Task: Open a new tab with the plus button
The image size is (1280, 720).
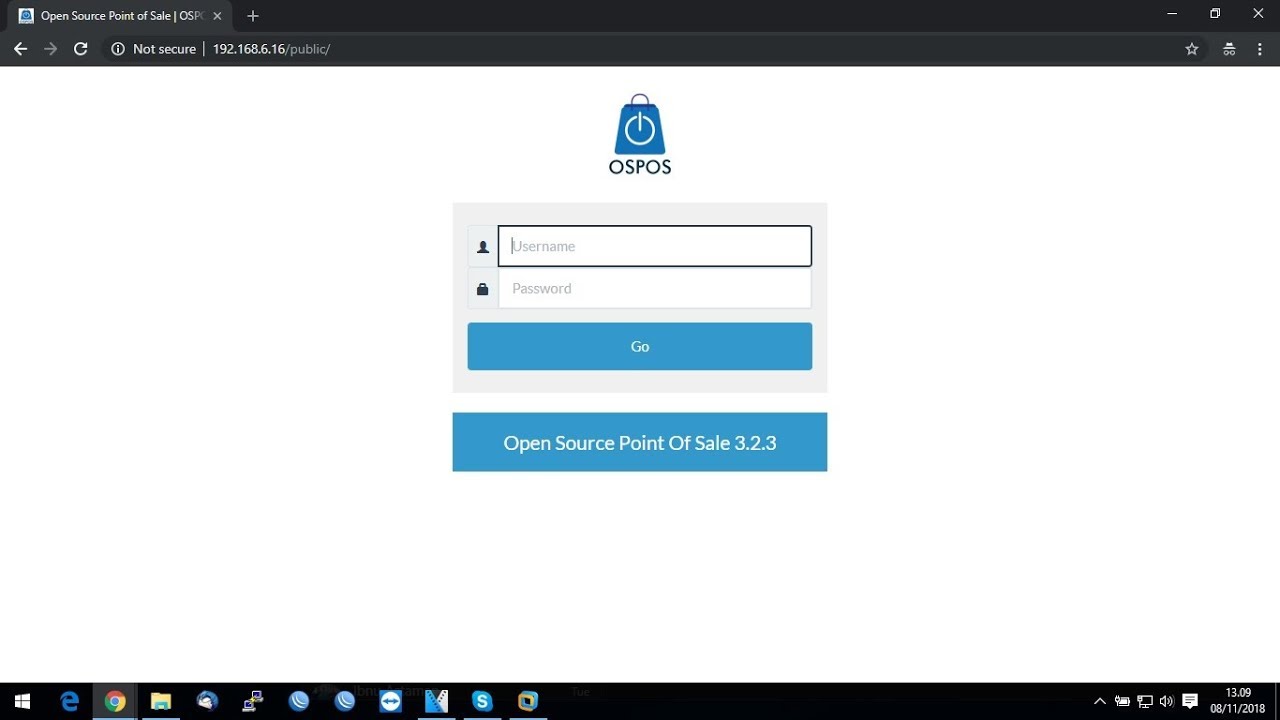Action: (x=253, y=16)
